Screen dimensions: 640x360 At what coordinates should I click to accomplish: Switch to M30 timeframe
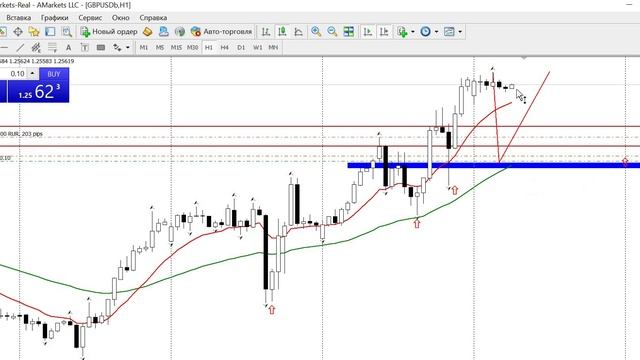tap(192, 48)
